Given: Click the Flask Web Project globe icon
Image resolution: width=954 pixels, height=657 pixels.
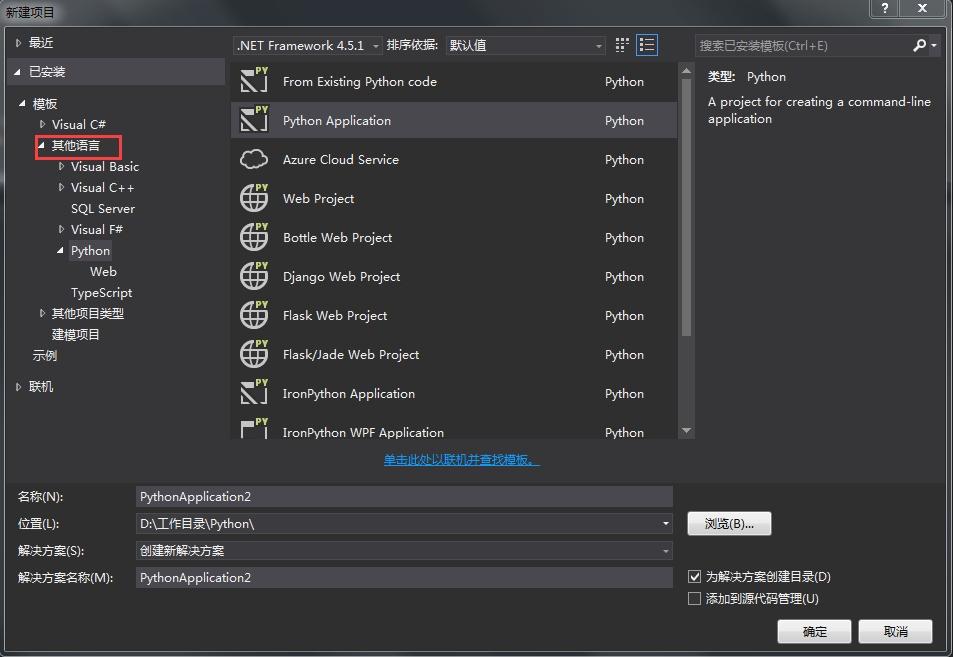Looking at the screenshot, I should point(254,315).
